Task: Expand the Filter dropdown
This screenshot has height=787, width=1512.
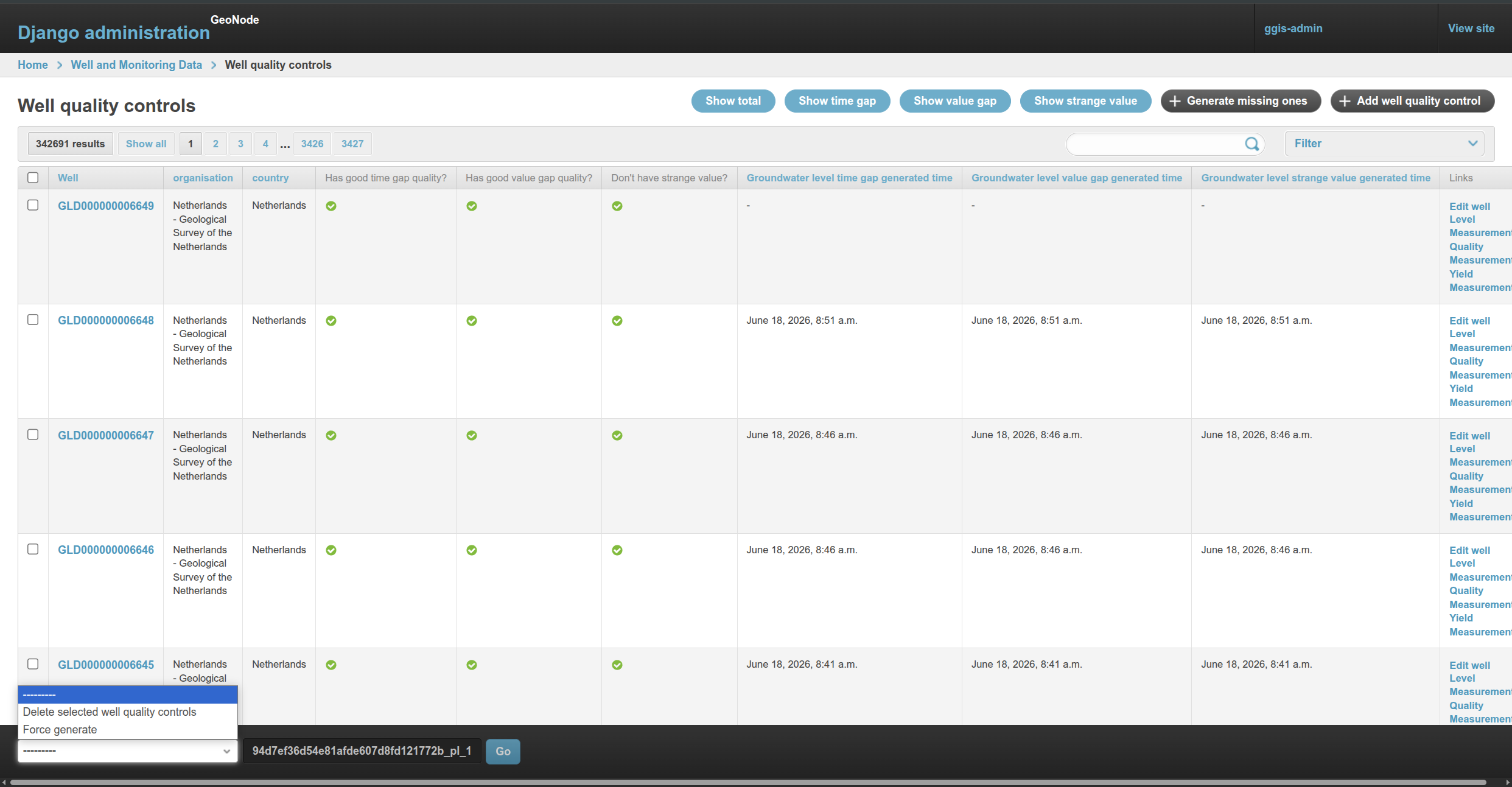Action: click(x=1385, y=144)
